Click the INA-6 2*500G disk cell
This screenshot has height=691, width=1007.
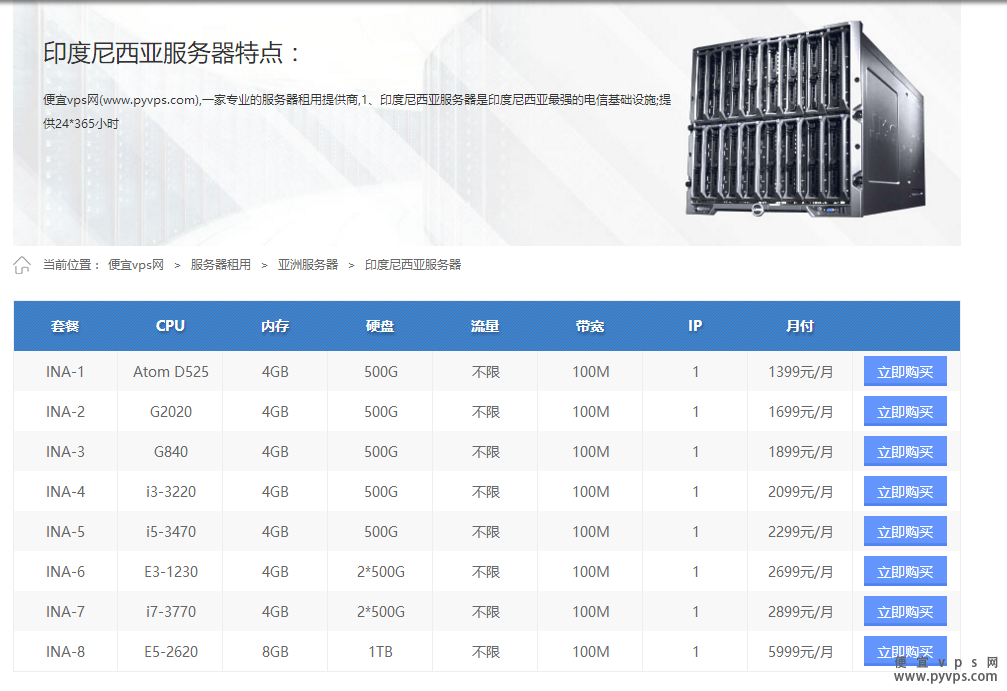pyautogui.click(x=381, y=572)
